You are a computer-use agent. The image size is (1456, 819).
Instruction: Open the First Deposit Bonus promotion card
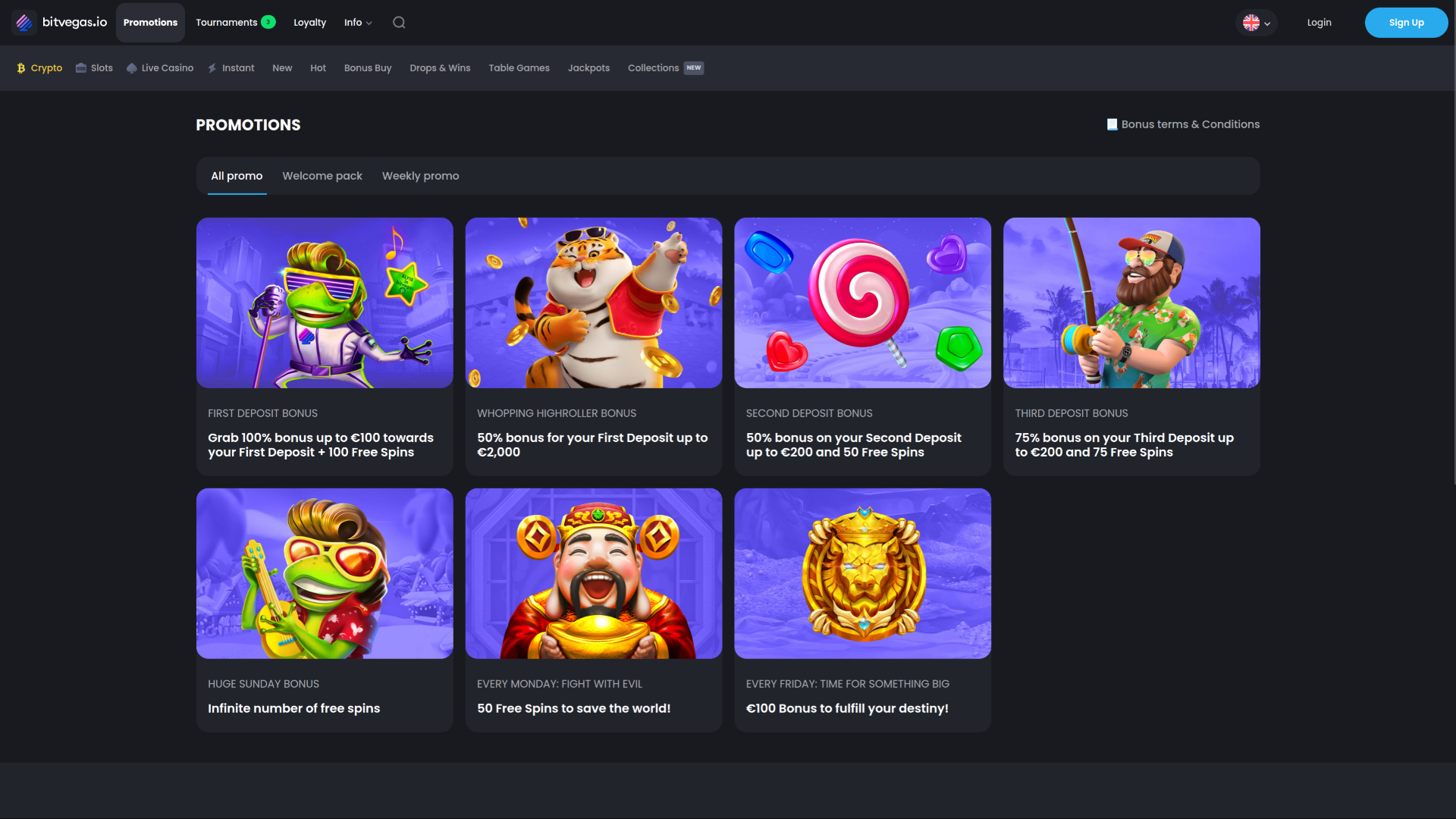[x=324, y=346]
